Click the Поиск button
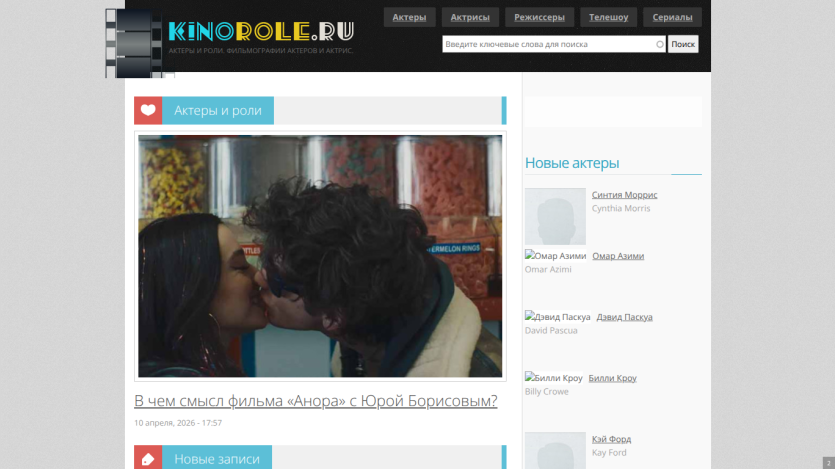The height and width of the screenshot is (469, 835). tap(683, 44)
